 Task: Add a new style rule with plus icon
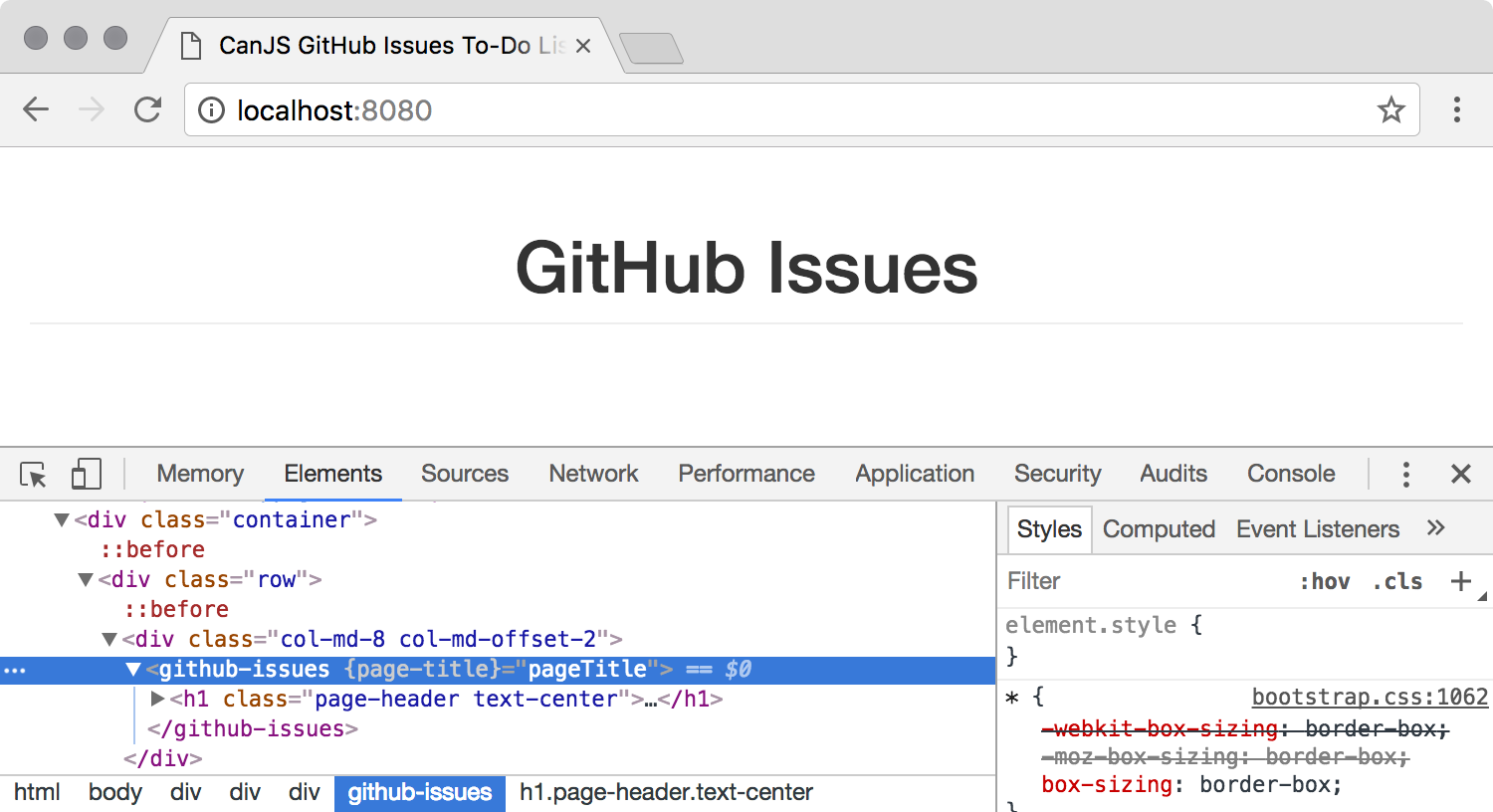coord(1460,581)
